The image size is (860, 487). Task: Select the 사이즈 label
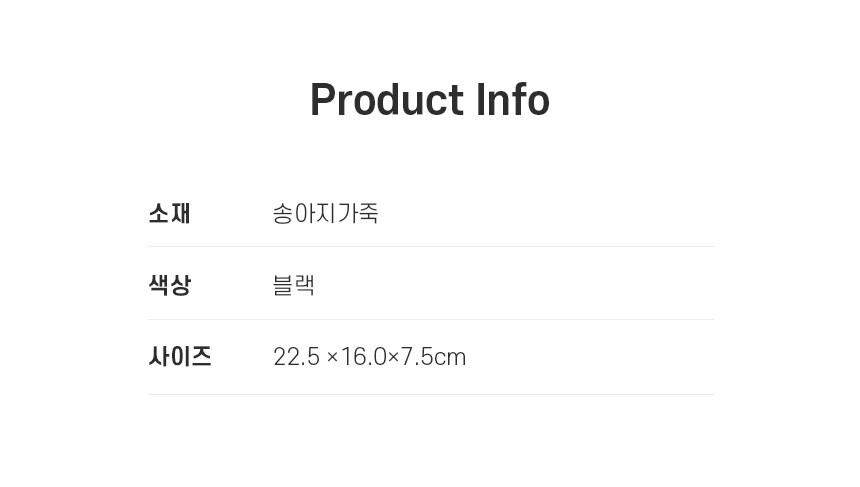click(180, 357)
